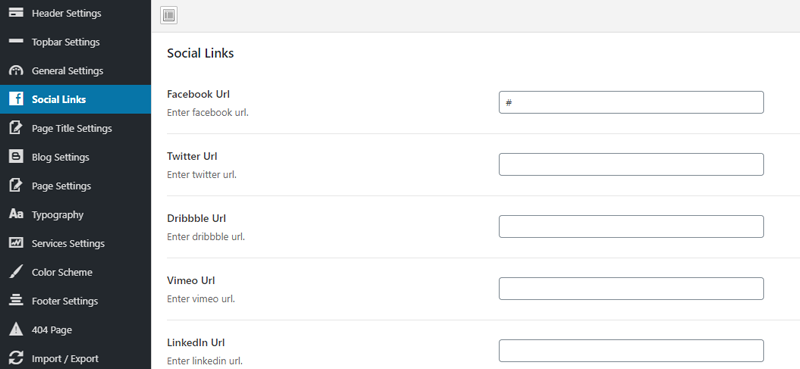Click the Import / Export refresh icon

(x=16, y=358)
